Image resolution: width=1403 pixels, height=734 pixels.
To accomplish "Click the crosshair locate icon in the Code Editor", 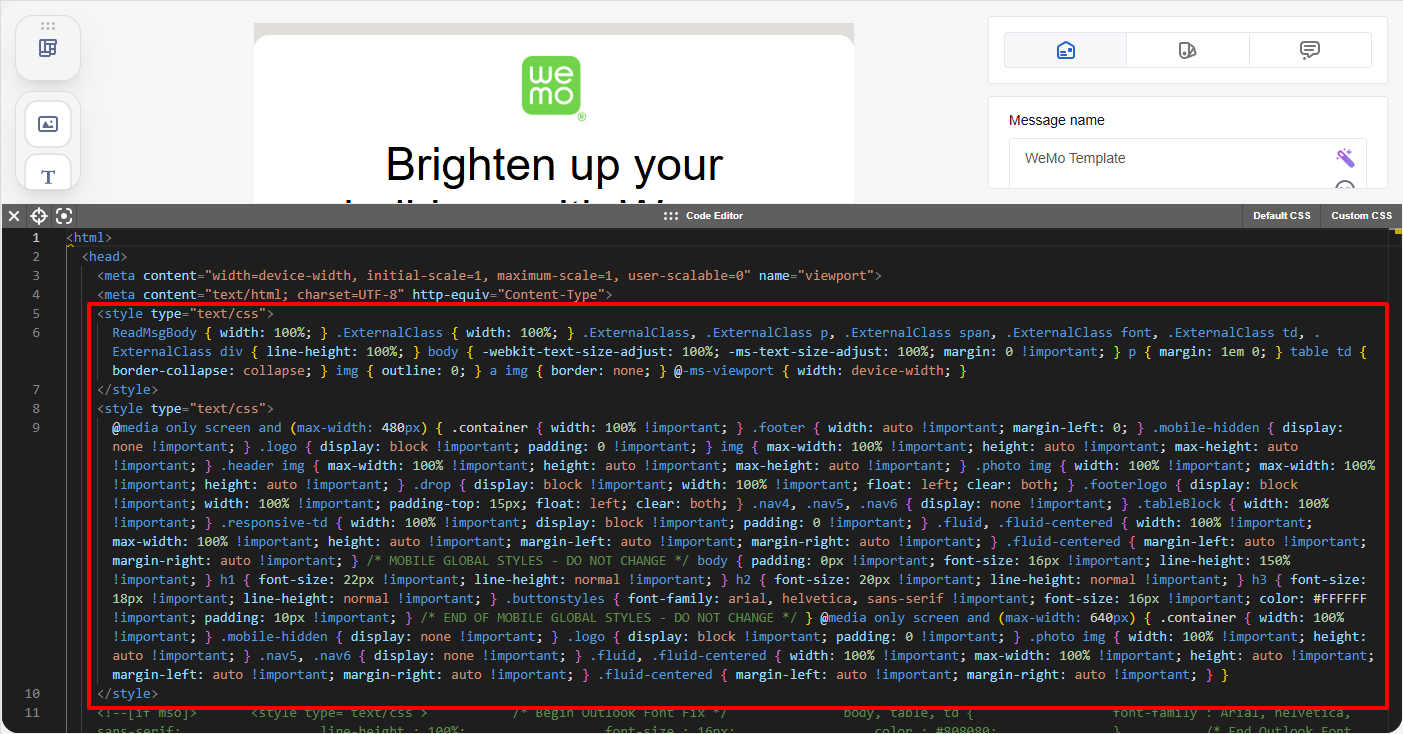I will pyautogui.click(x=38, y=216).
